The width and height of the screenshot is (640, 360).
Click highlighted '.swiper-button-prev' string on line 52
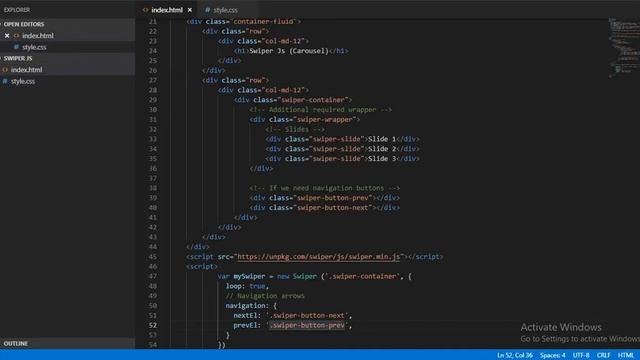coord(307,325)
